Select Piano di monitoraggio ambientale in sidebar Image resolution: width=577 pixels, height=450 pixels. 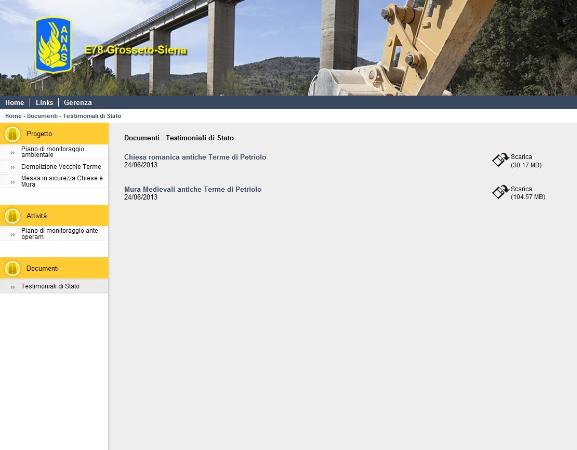coord(53,152)
